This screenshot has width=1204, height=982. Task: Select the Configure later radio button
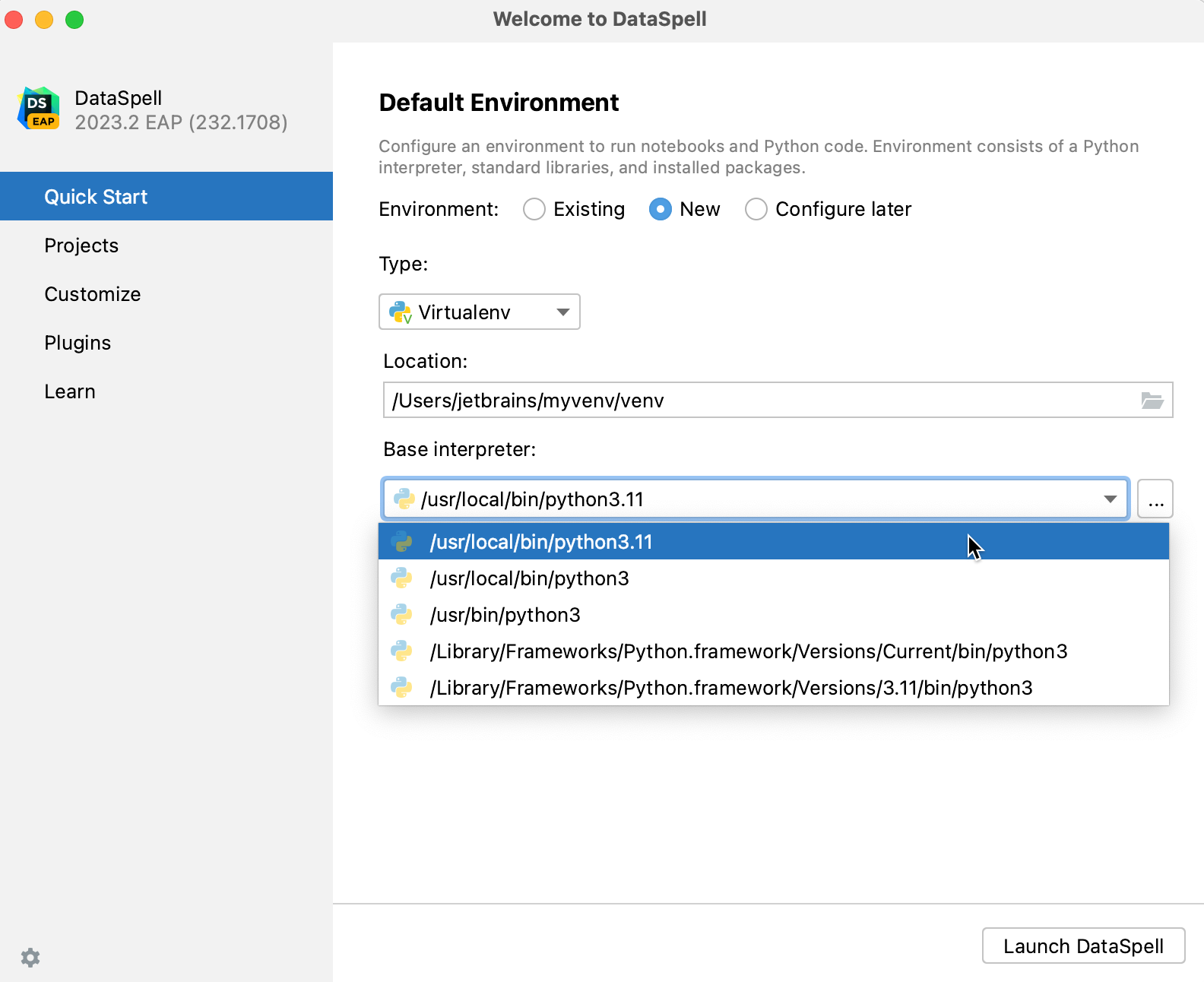[756, 209]
